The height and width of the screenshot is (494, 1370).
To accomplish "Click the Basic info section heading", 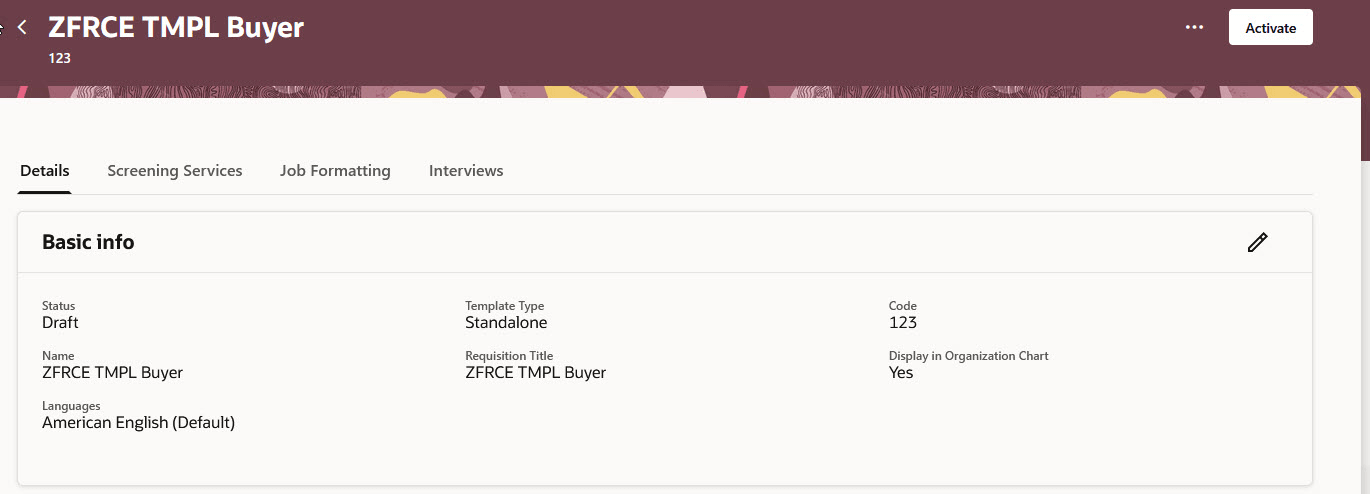I will pos(88,242).
